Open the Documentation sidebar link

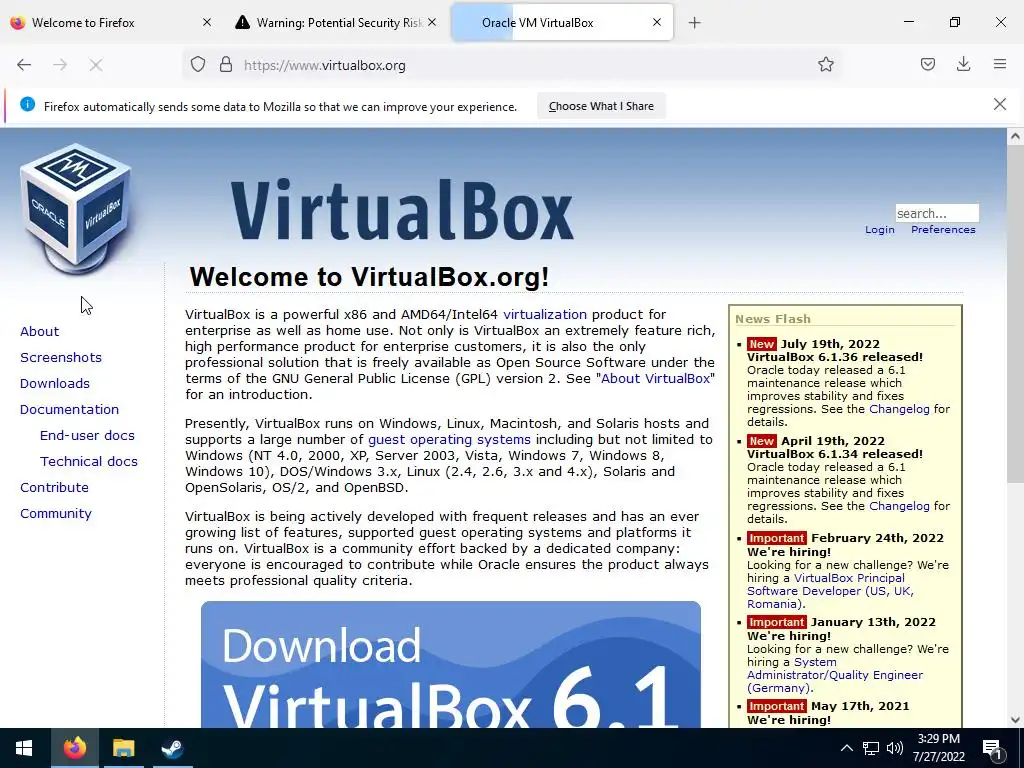69,409
